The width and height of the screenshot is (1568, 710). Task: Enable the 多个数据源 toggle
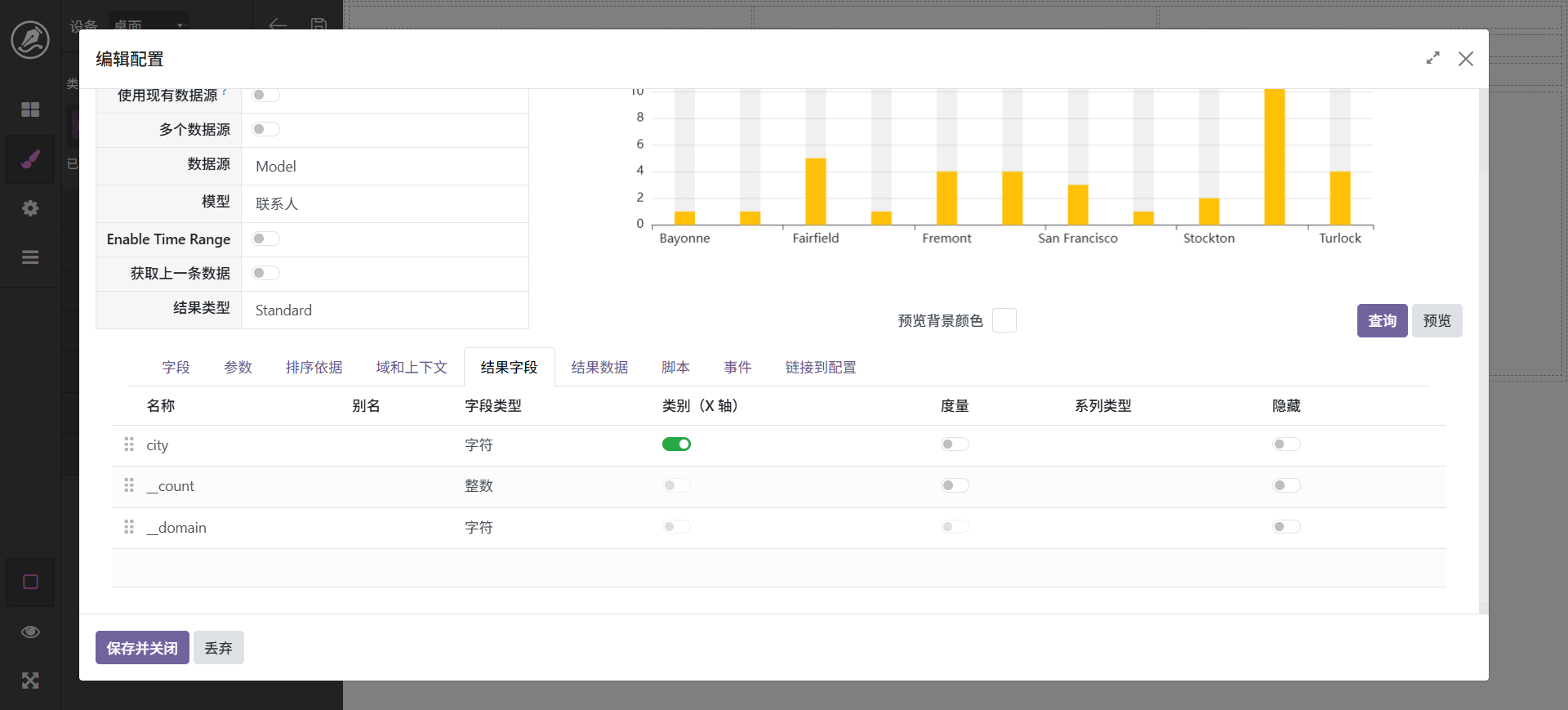click(265, 129)
